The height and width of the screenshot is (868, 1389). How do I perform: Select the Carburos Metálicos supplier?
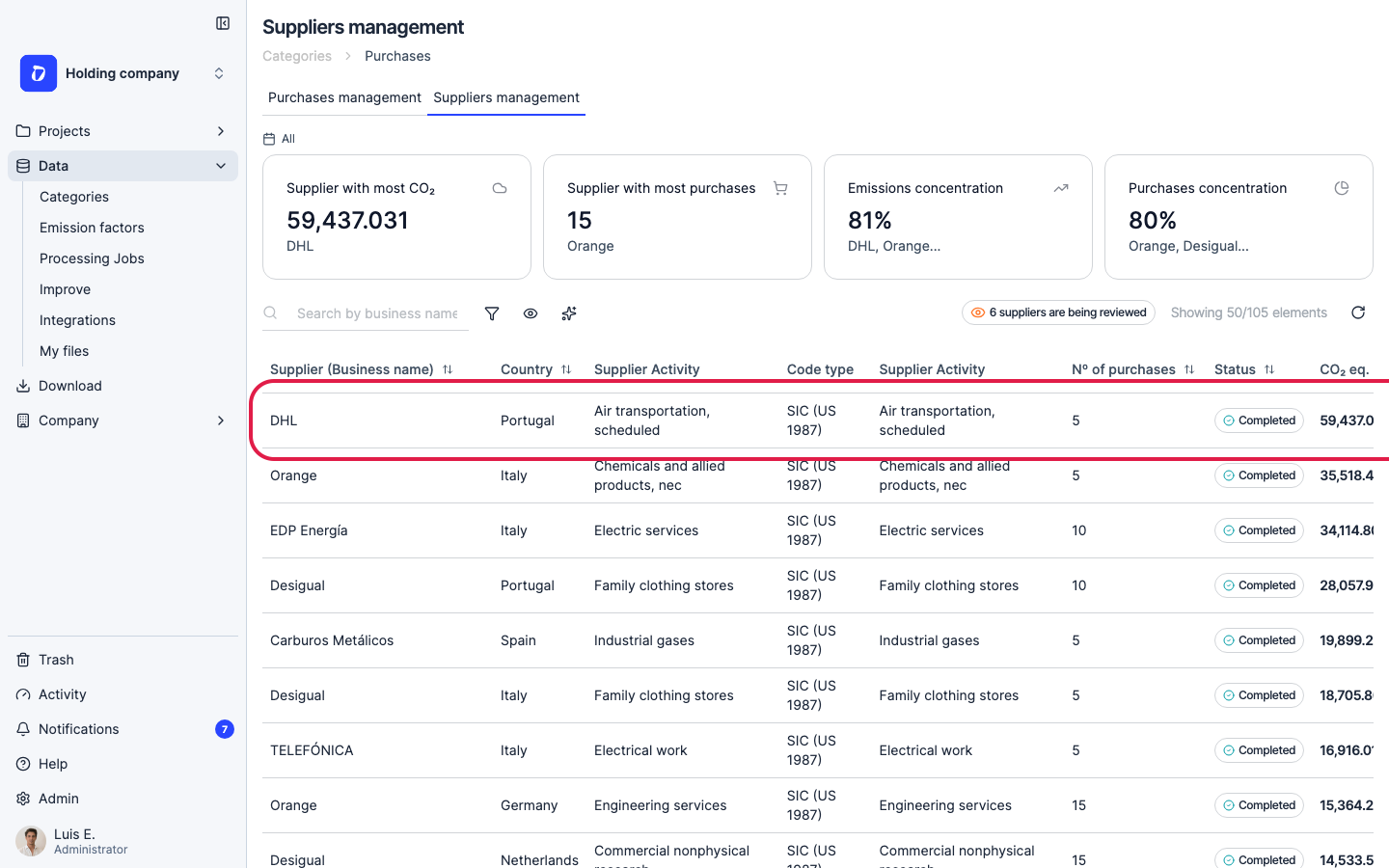click(332, 640)
